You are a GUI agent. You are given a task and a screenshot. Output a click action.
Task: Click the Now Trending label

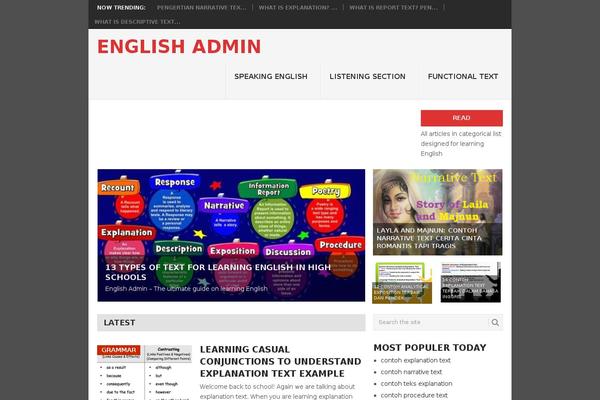tap(121, 7)
